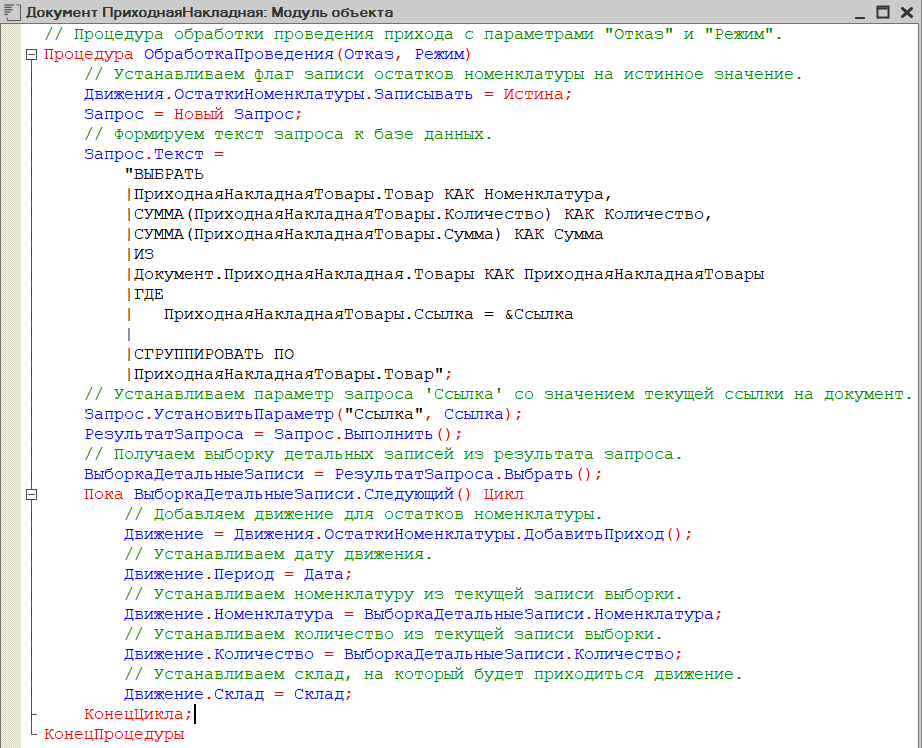Click the first comment about 'Процедура обработки проведения'

point(413,35)
